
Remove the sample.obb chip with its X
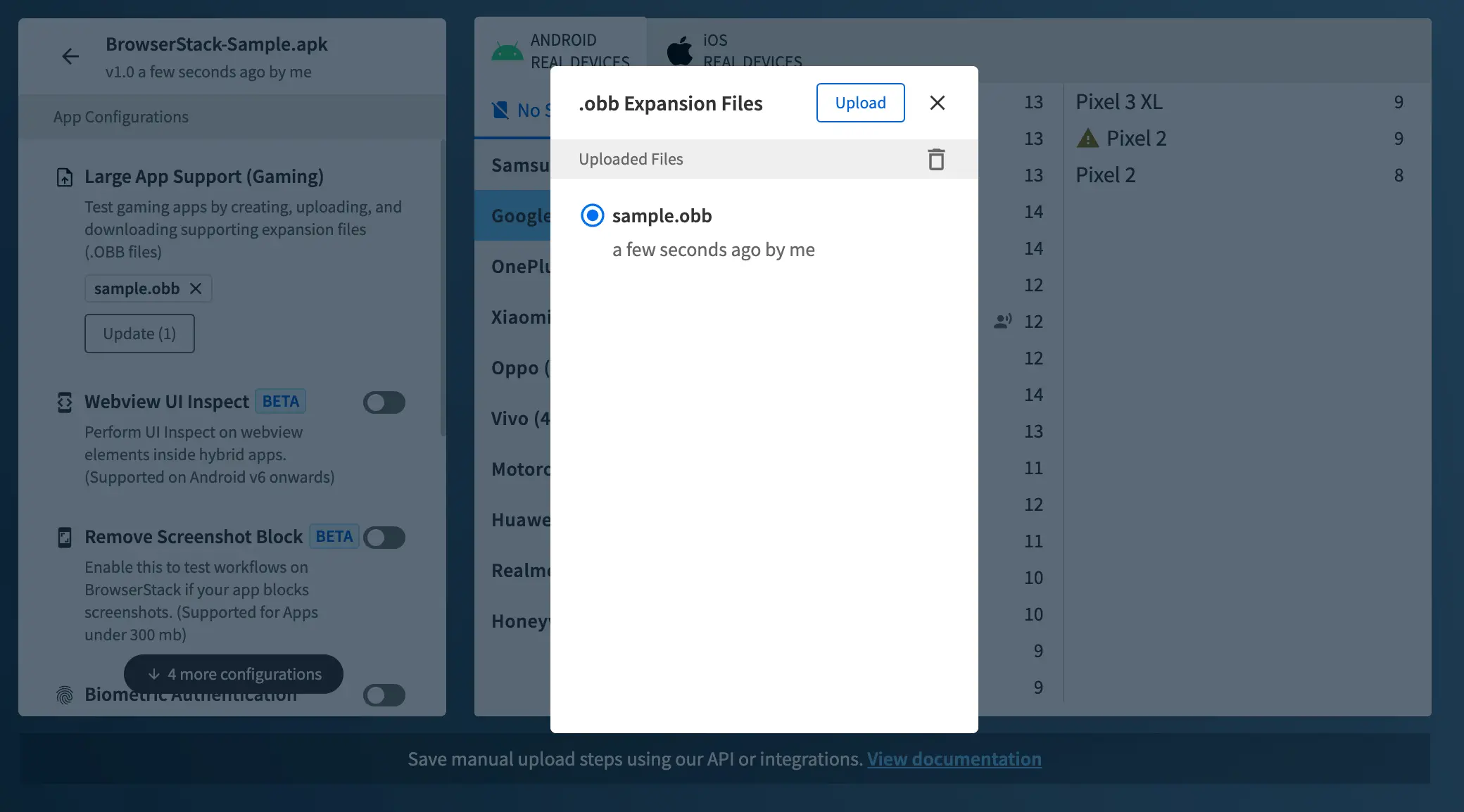[196, 288]
